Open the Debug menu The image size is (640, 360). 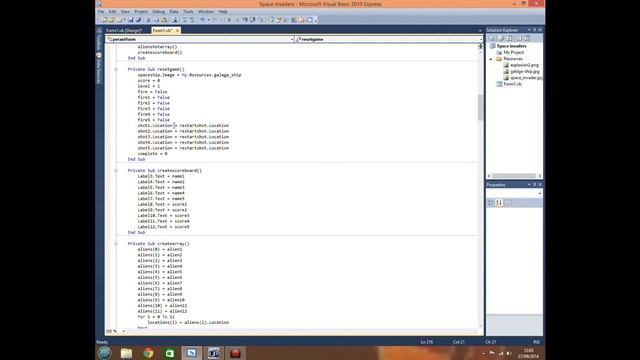pos(158,11)
